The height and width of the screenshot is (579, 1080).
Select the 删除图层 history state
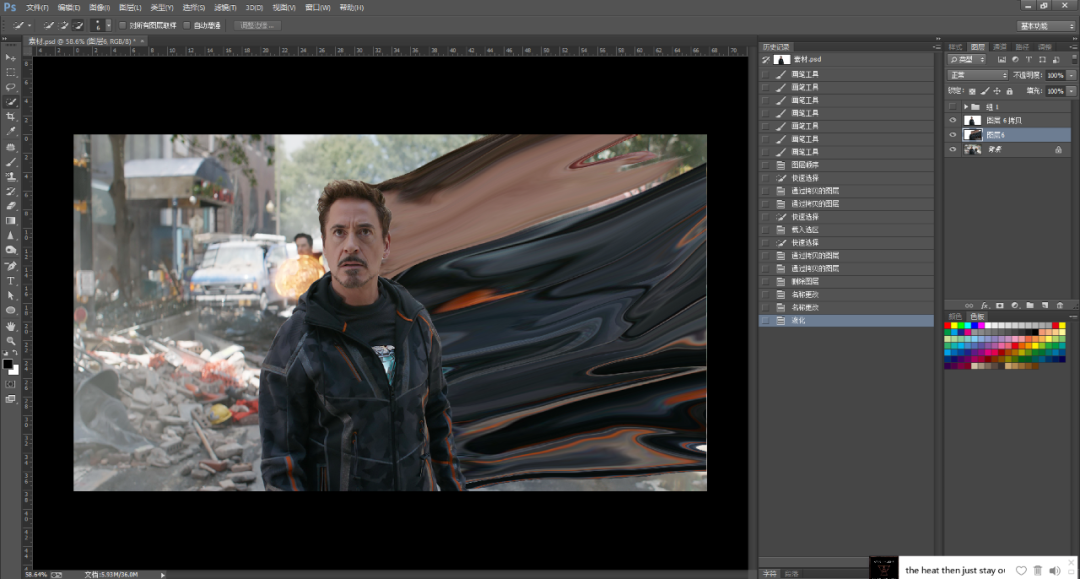click(x=847, y=282)
